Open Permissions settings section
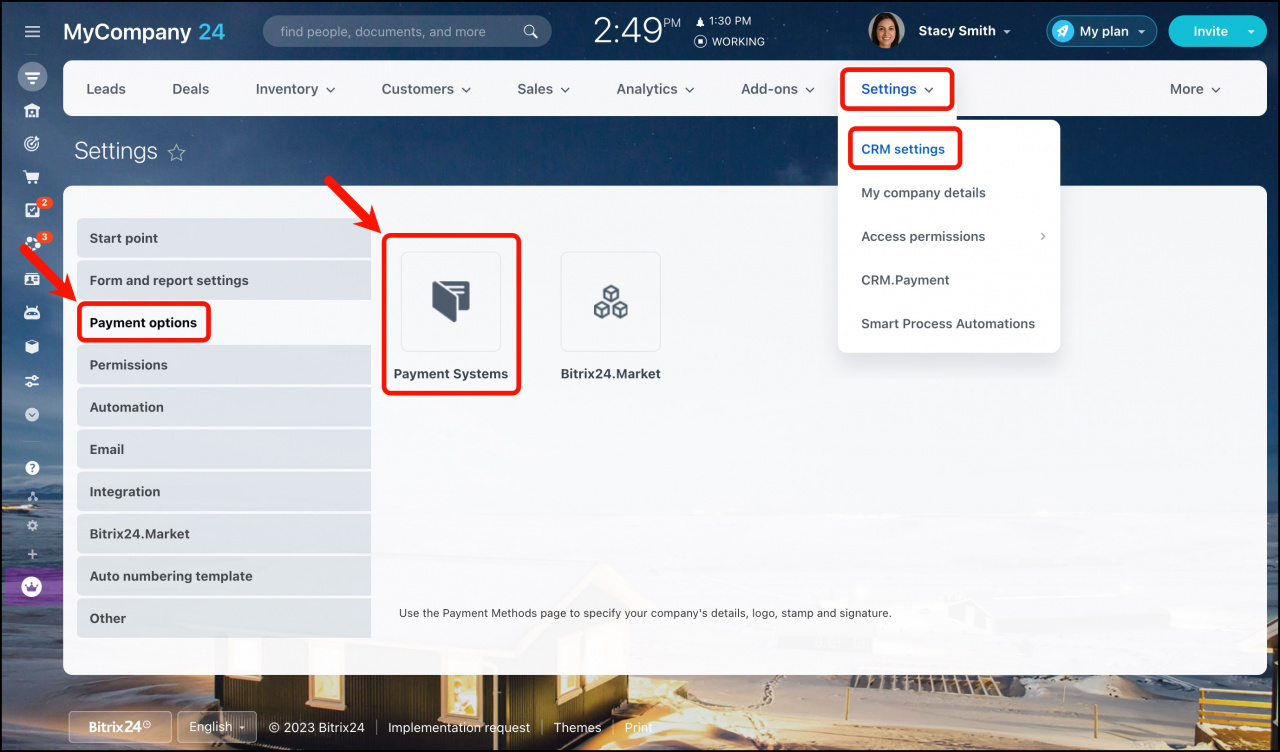 click(224, 365)
